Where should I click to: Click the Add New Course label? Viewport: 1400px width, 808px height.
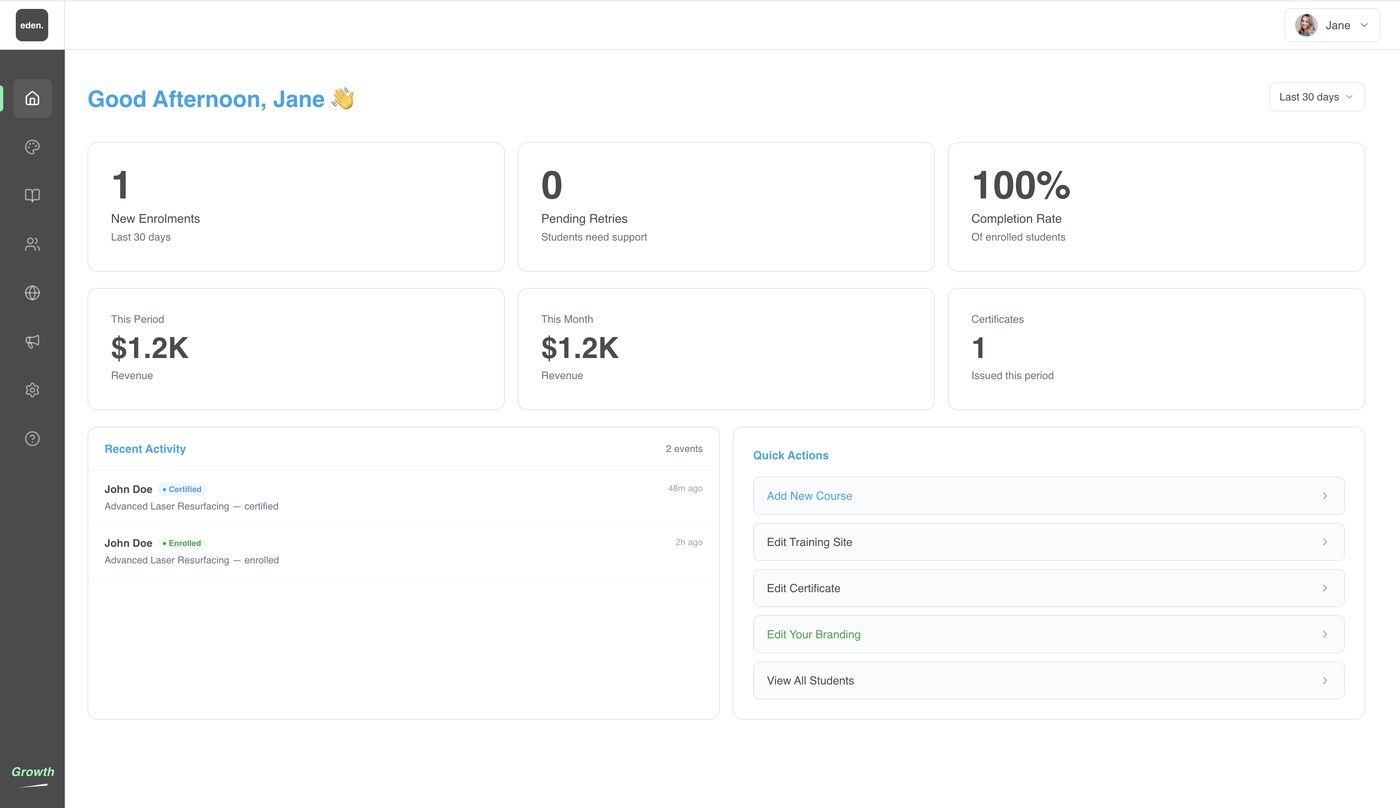tap(809, 496)
